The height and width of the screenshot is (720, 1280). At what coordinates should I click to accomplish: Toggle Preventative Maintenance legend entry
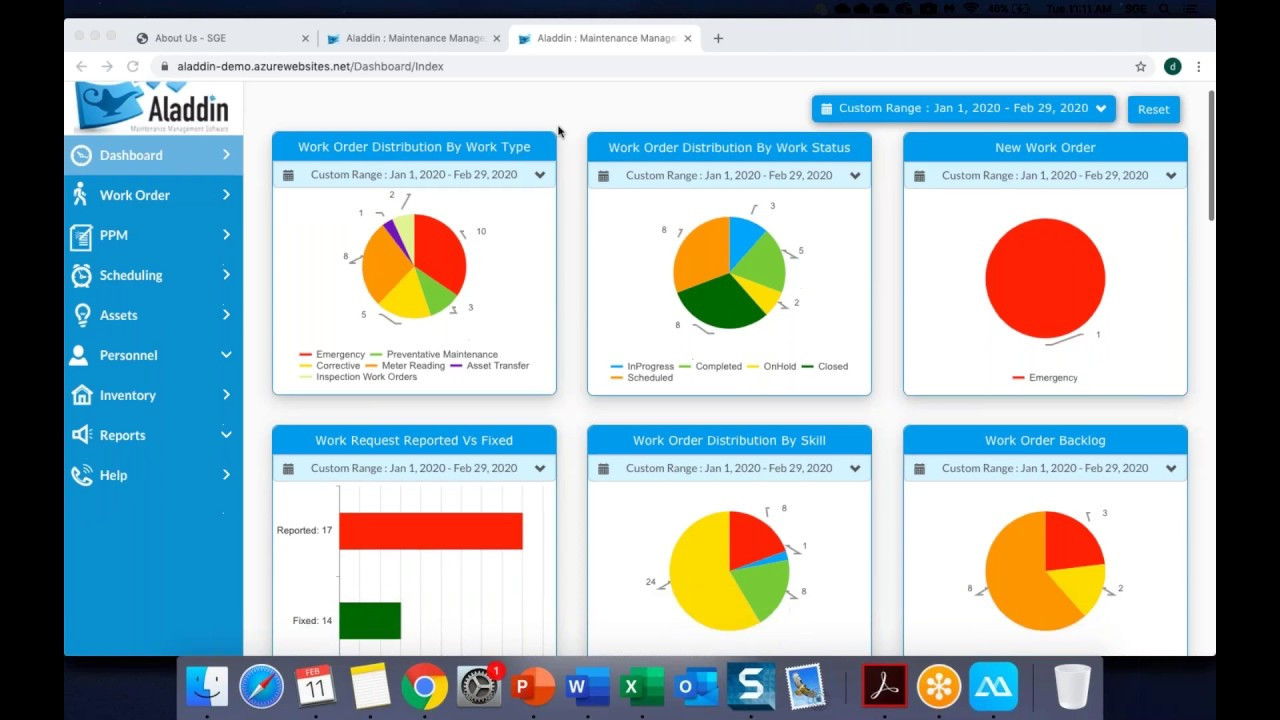click(434, 355)
